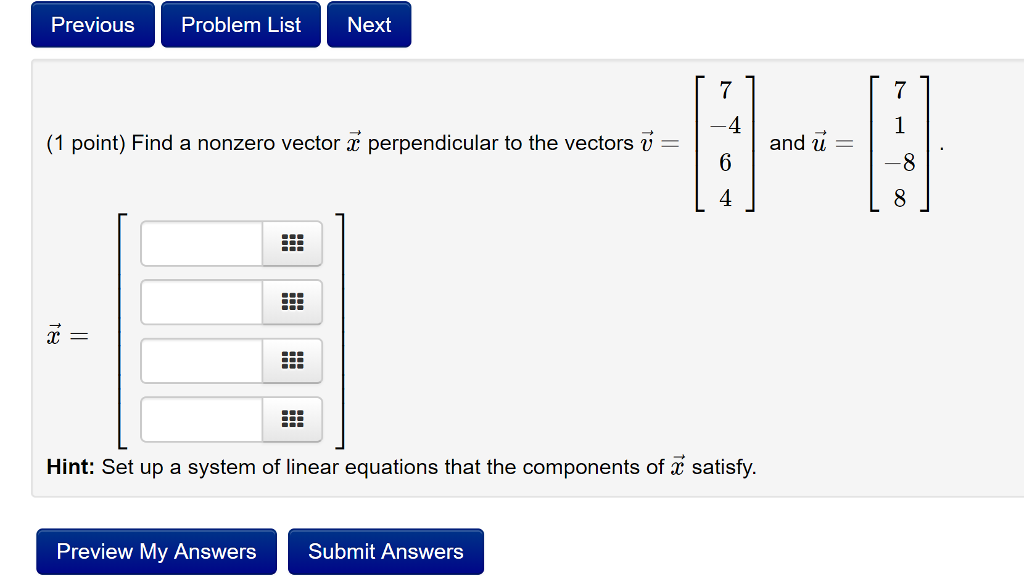Click inside the fourth vector component input box
Screen dimensions: 1024x576
[x=200, y=420]
